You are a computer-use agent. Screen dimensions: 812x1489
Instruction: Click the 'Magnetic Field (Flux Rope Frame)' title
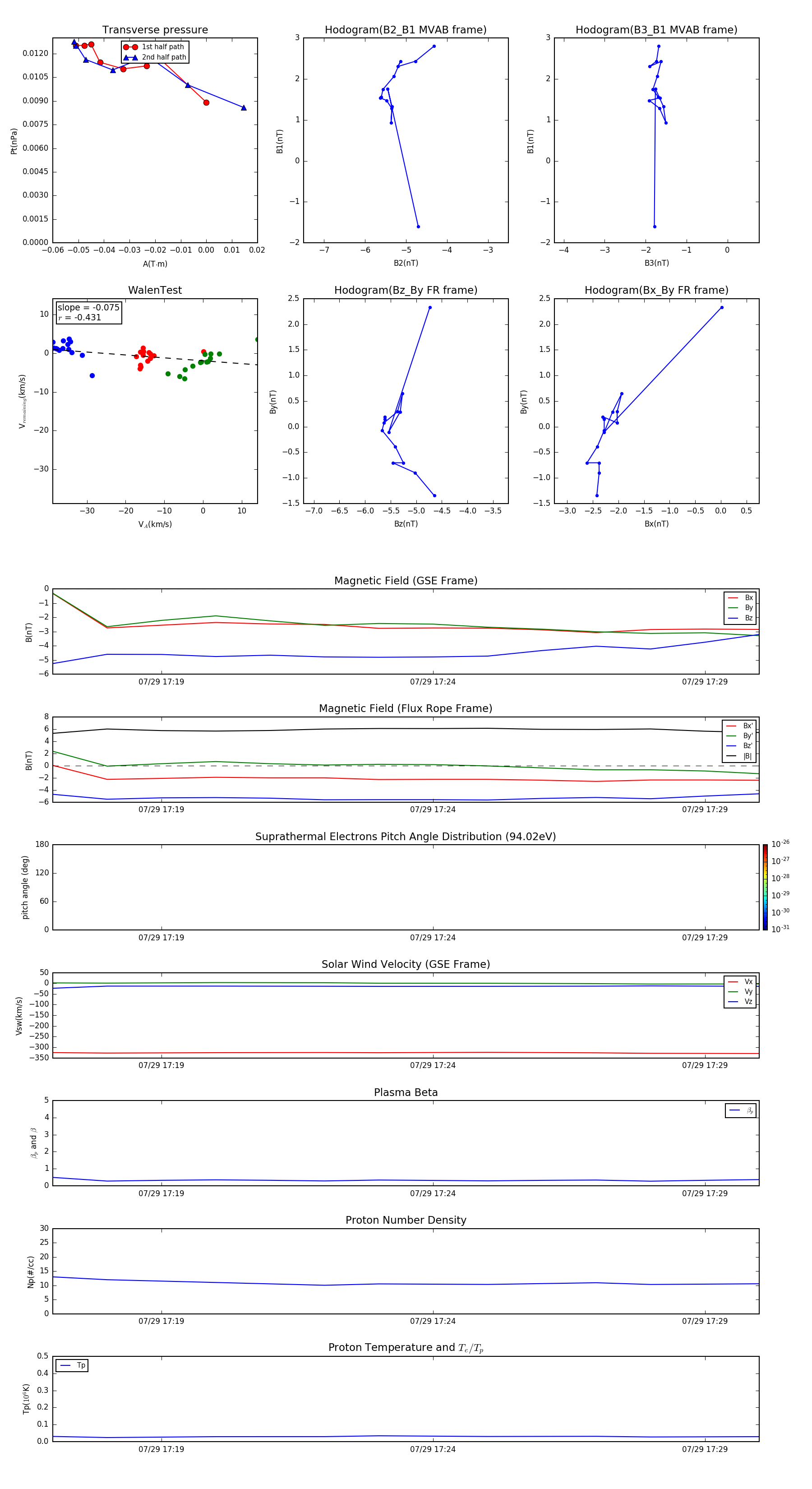[x=406, y=709]
